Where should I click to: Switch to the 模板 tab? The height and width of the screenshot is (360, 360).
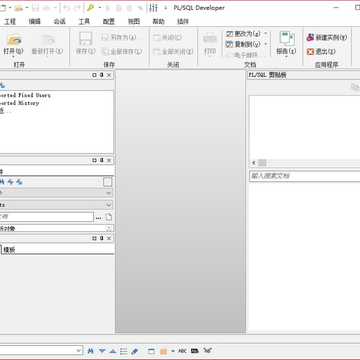[9, 250]
